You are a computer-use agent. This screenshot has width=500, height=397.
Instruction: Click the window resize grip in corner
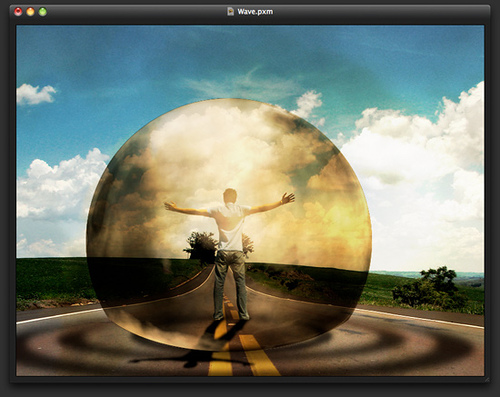[x=487, y=379]
